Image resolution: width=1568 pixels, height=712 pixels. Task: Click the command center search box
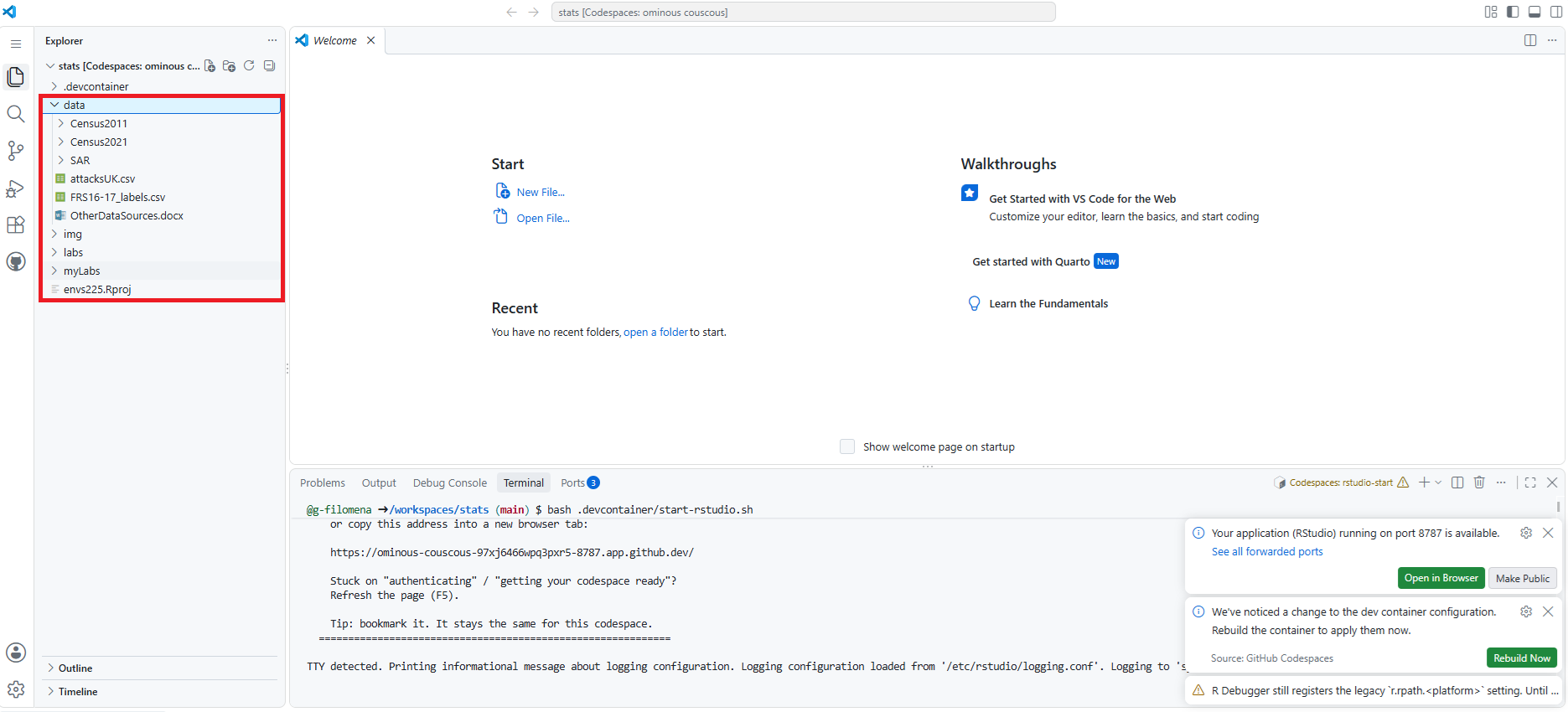coord(803,12)
